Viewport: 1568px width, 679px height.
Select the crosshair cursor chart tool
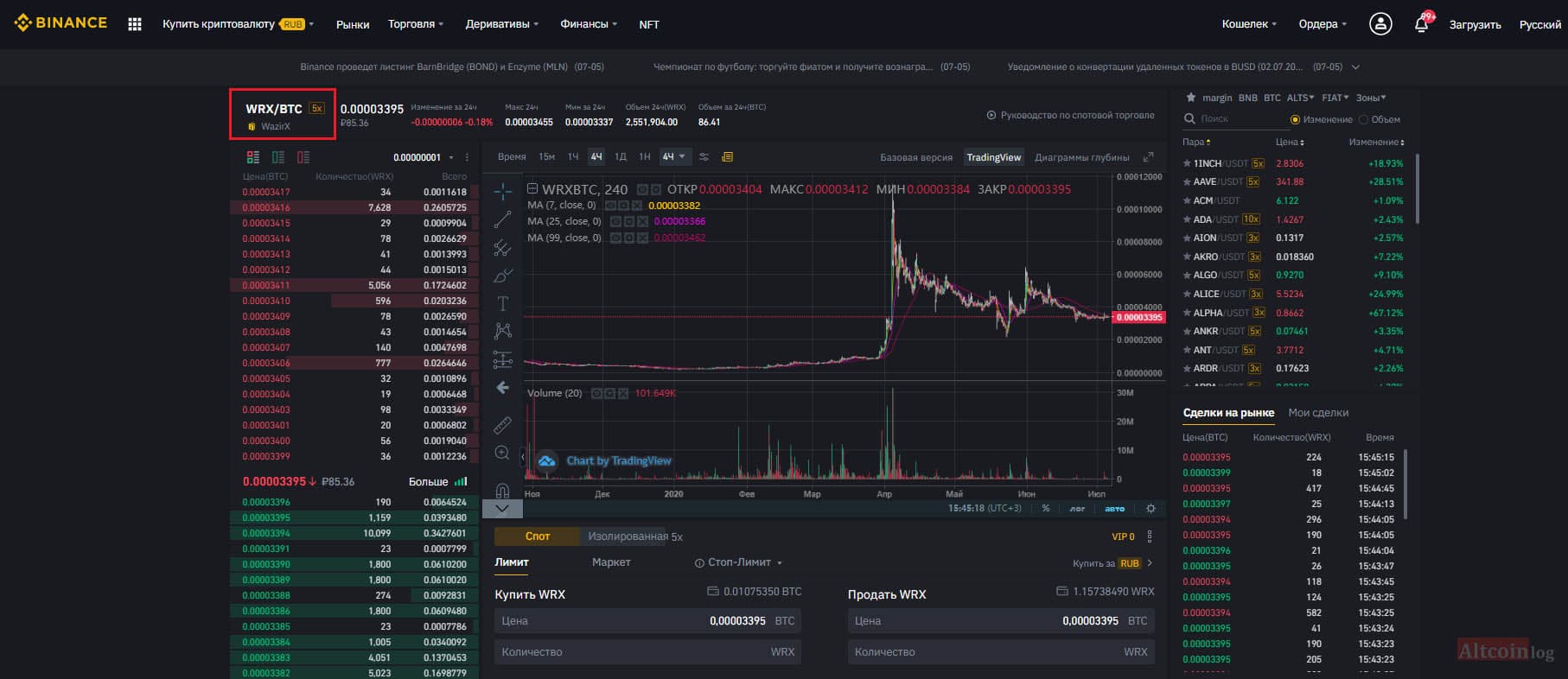(x=503, y=191)
